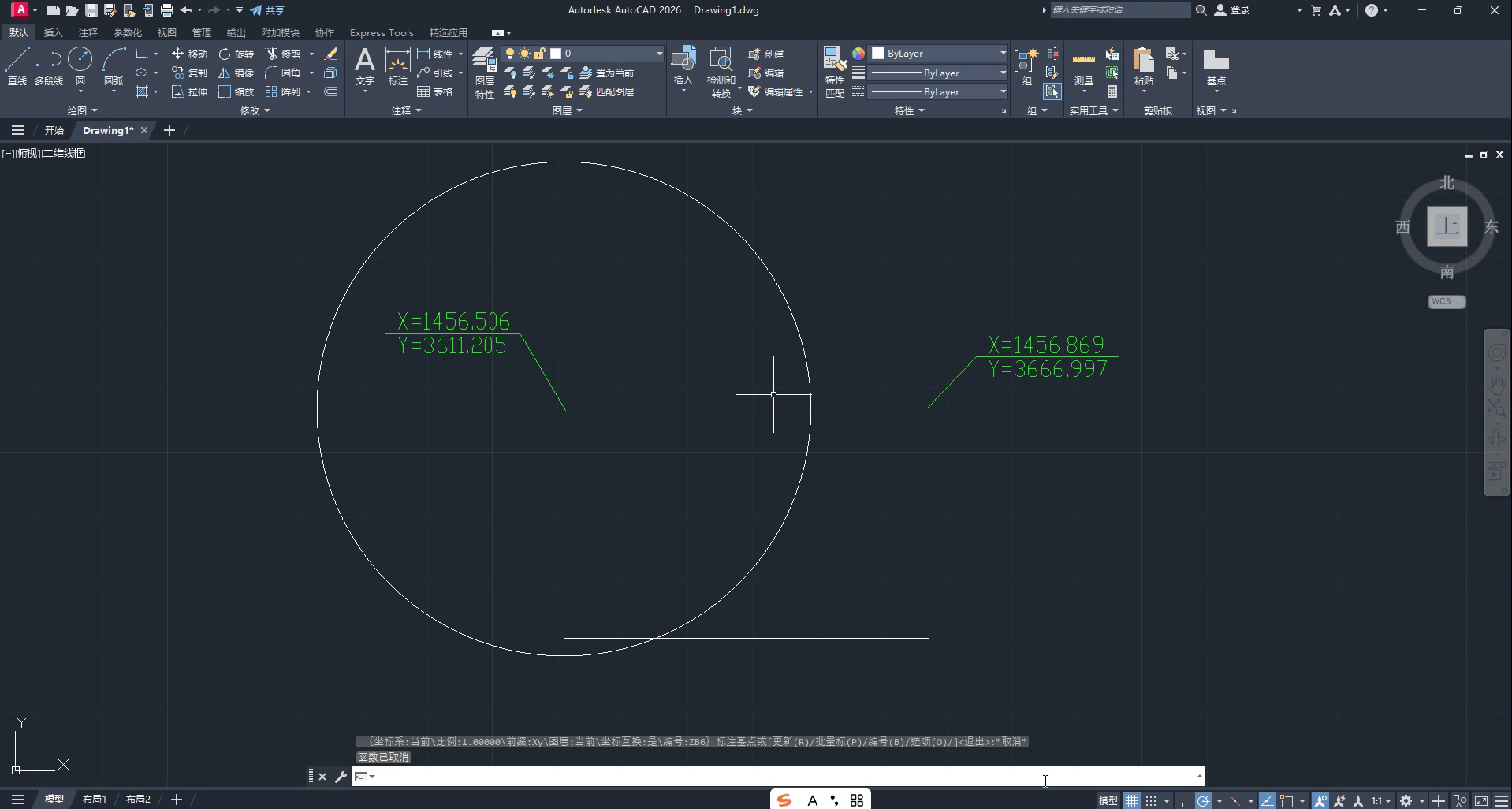Click the Share (共享) button
This screenshot has height=809, width=1512.
(x=267, y=10)
